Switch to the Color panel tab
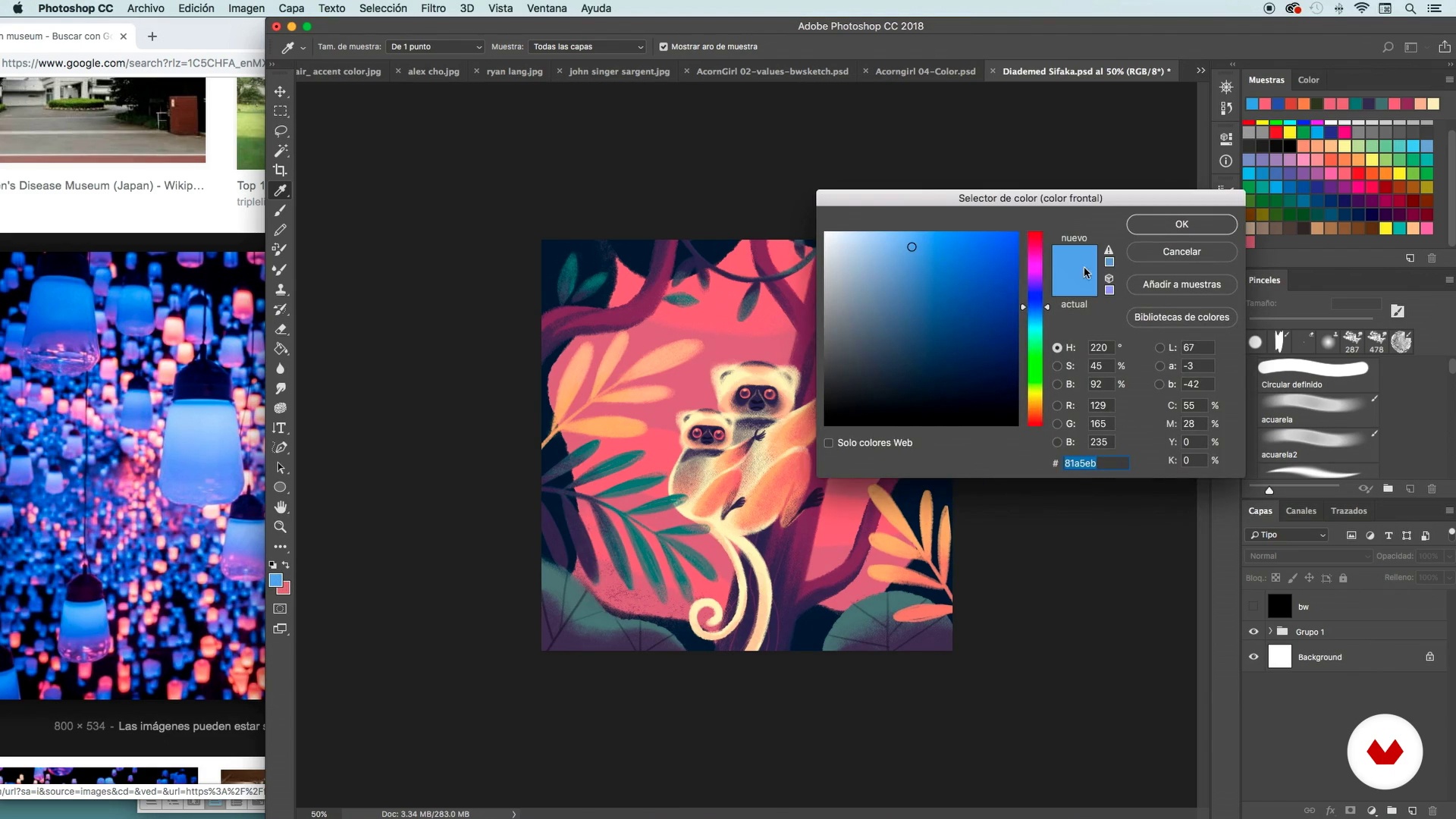Viewport: 1456px width, 819px height. pos(1308,80)
